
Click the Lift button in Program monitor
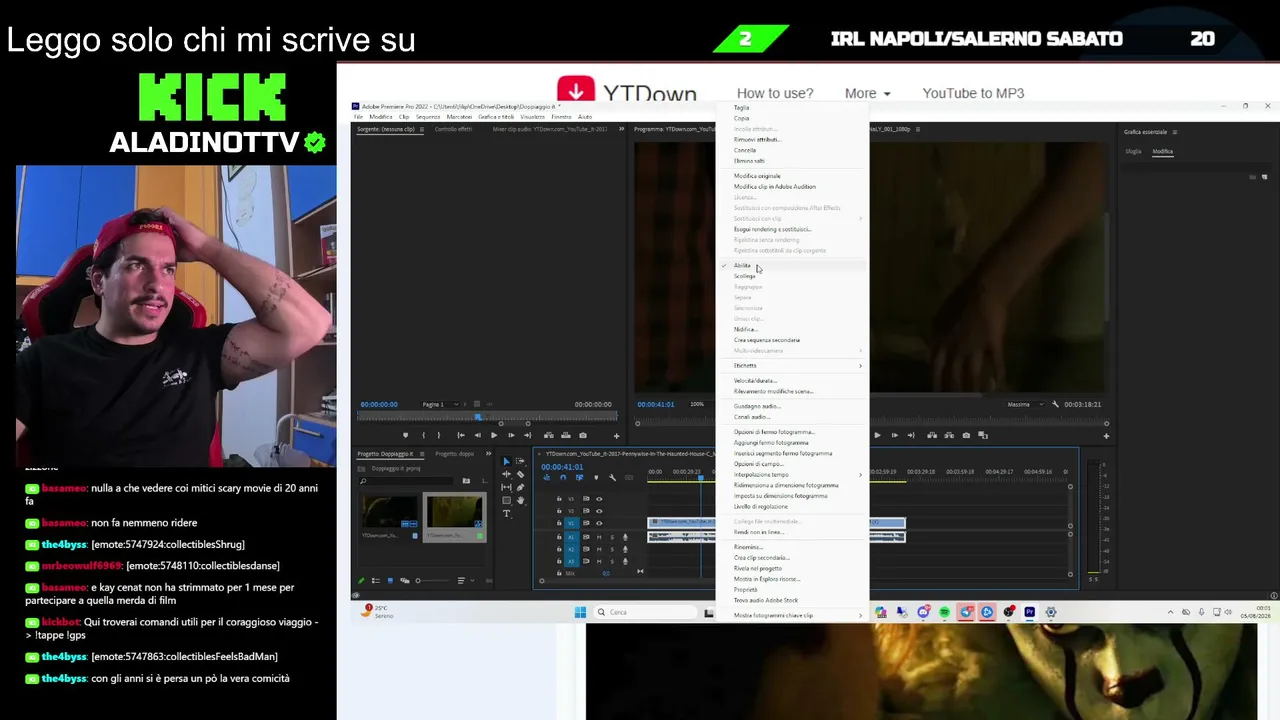point(932,435)
